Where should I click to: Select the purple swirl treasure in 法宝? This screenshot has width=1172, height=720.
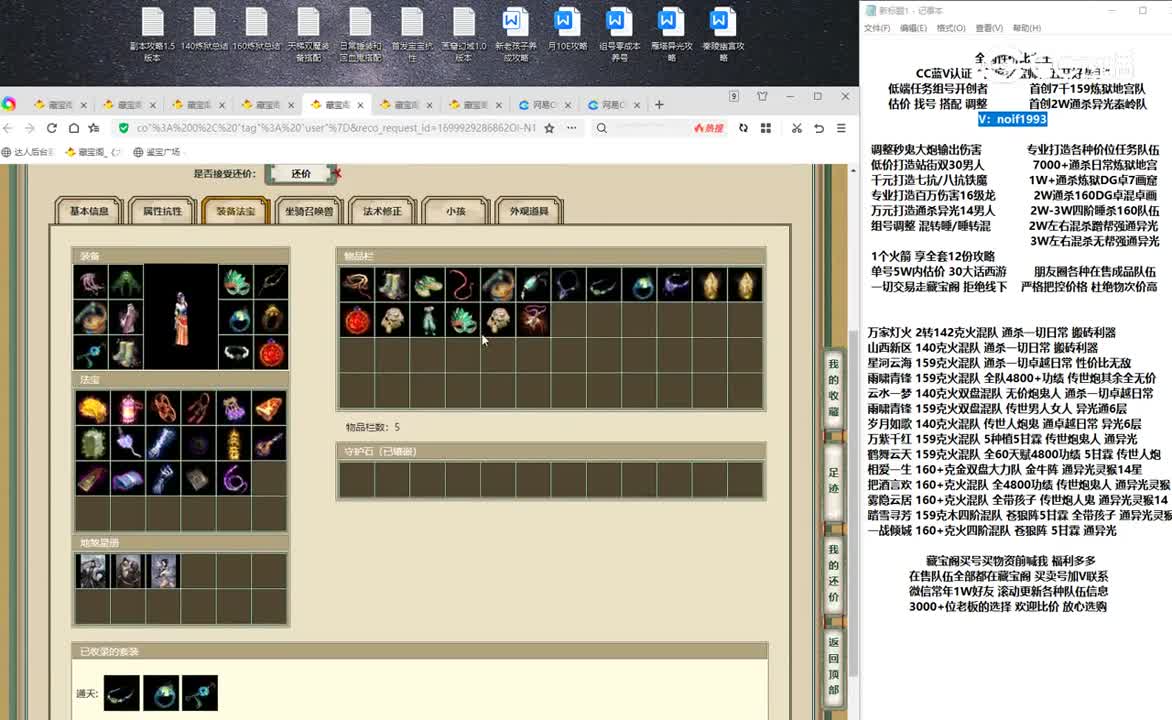coord(235,478)
